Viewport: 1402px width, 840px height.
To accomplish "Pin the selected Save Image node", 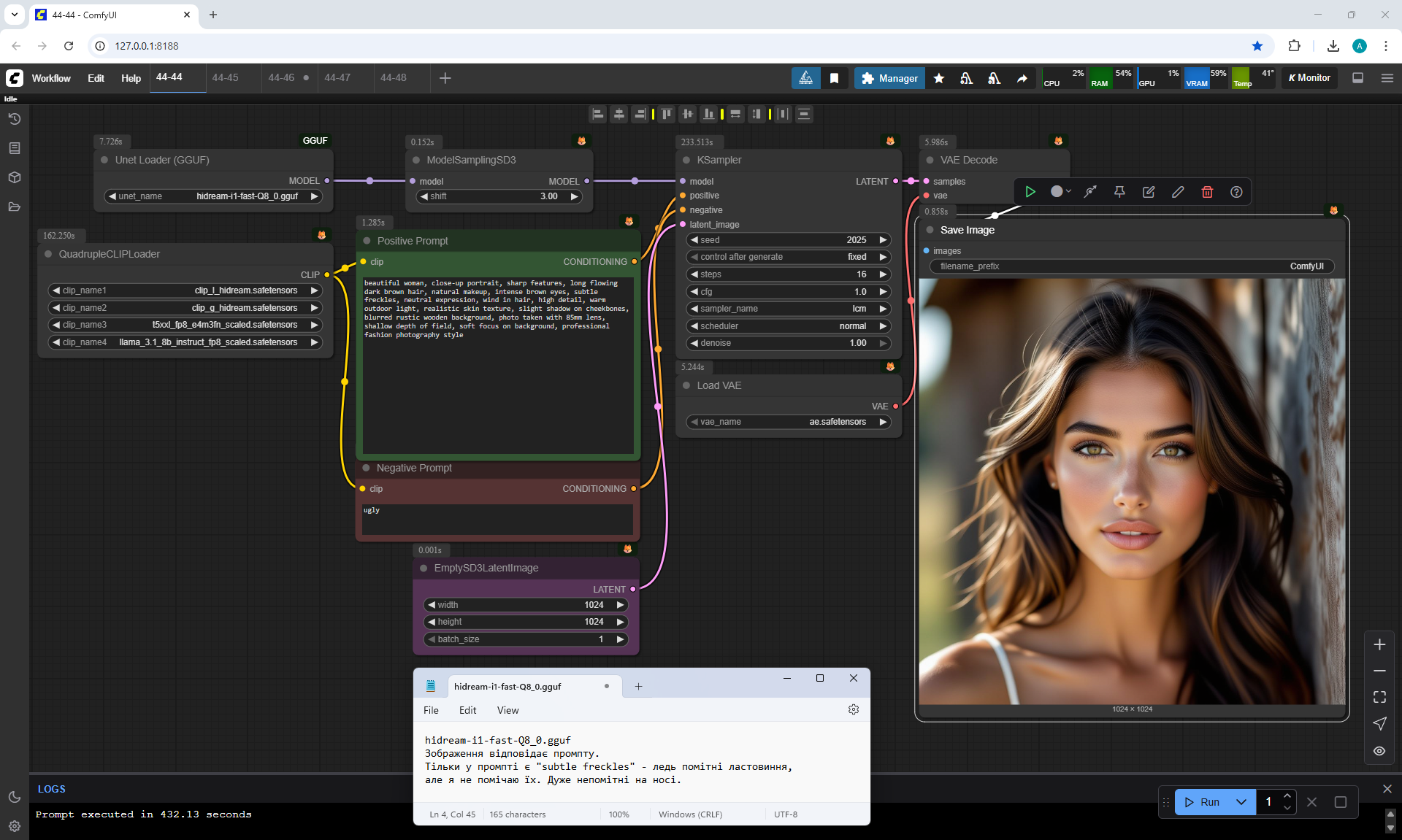I will 1119,192.
